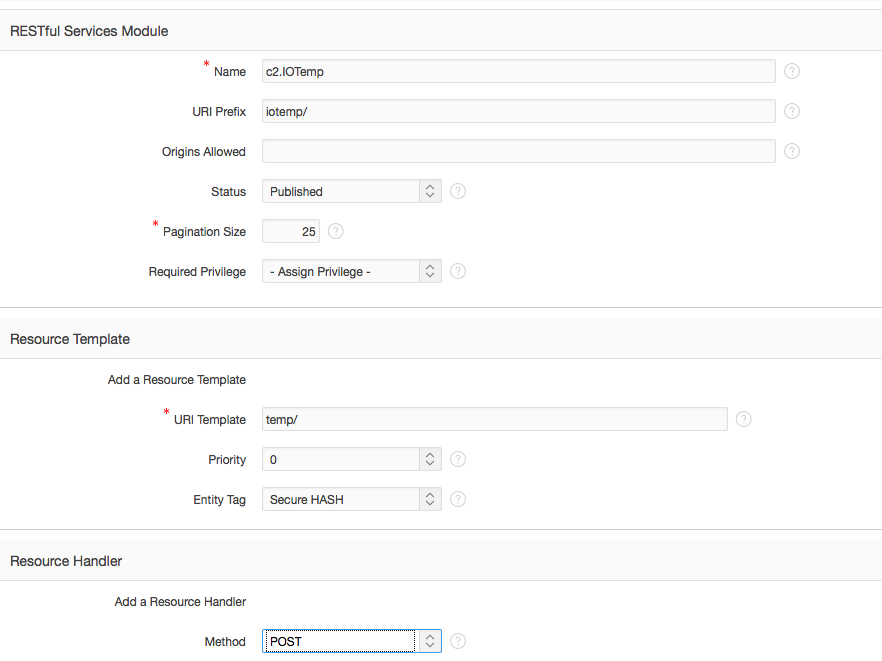View help icon next to Status
882x661 pixels.
point(458,191)
